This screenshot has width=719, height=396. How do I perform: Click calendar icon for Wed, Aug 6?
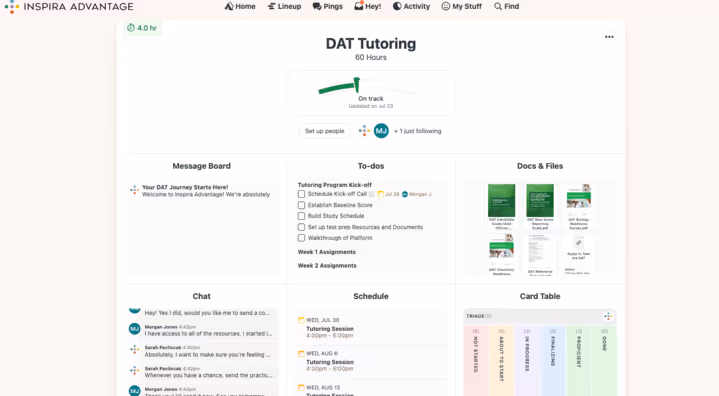pos(301,353)
